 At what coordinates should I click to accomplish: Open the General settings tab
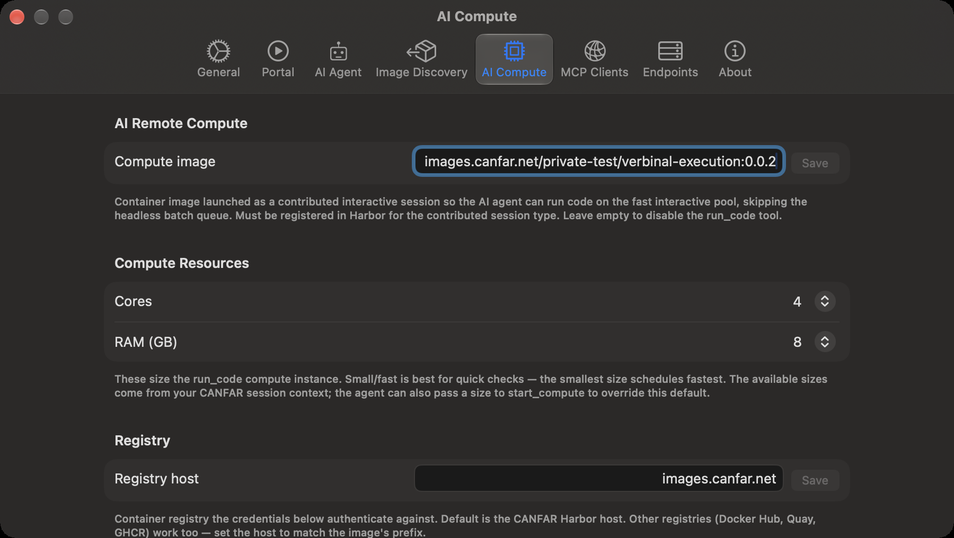218,60
